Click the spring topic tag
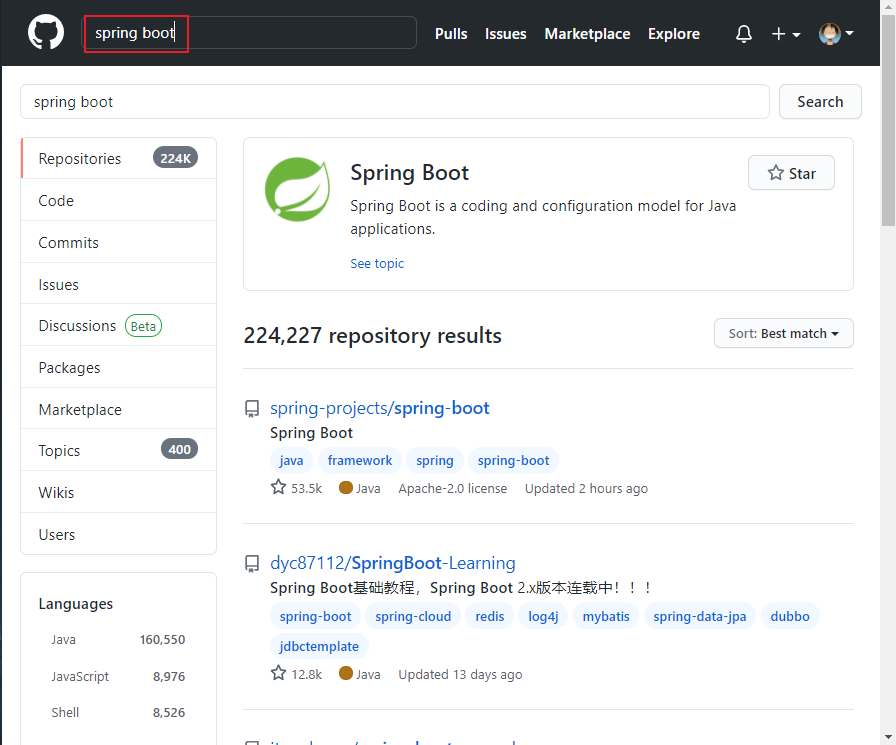The height and width of the screenshot is (745, 896). (x=434, y=460)
